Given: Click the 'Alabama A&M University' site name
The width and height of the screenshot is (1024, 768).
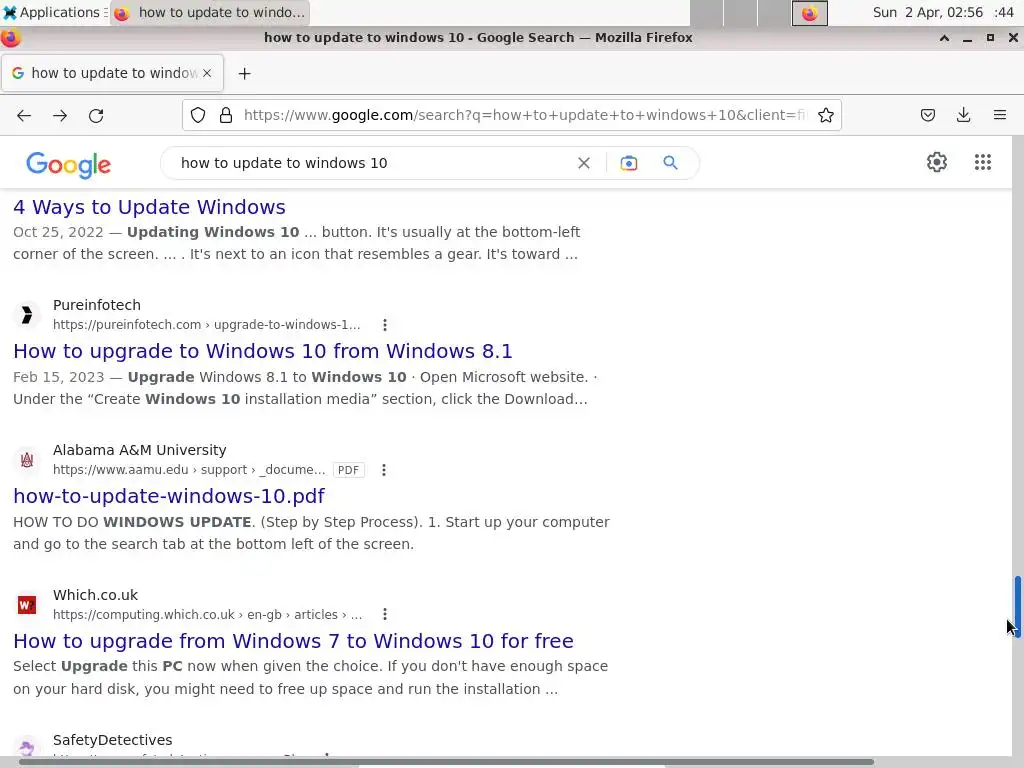Looking at the screenshot, I should [x=140, y=450].
